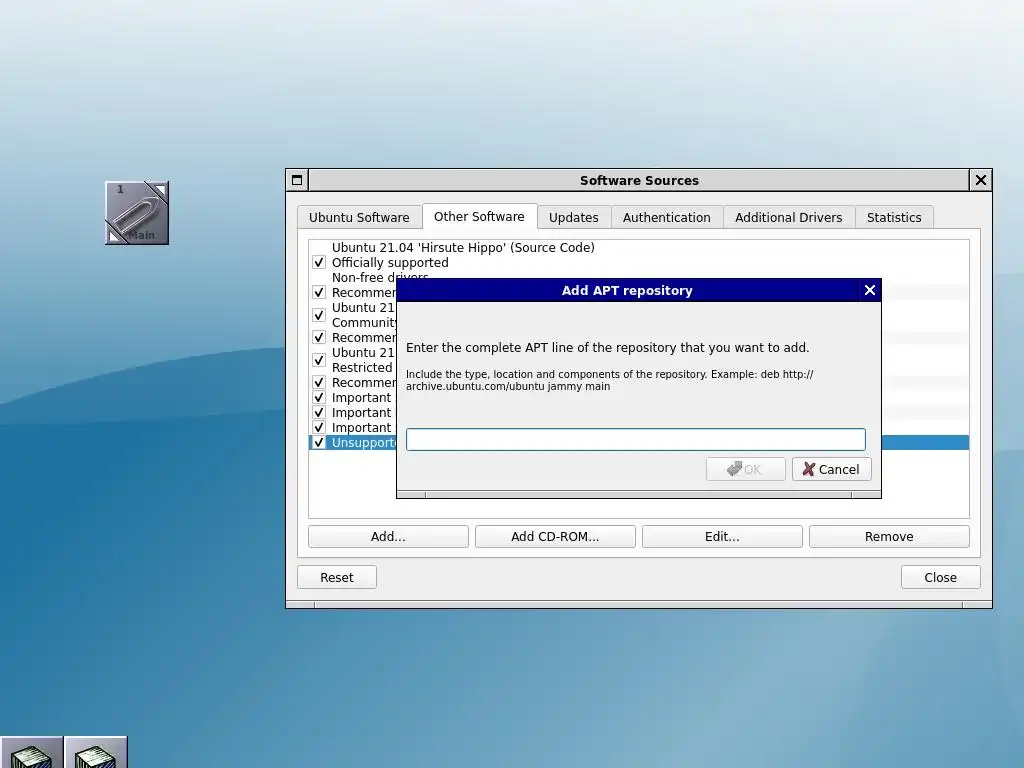1024x768 pixels.
Task: Toggle the second Recommended source checkbox
Action: [319, 338]
